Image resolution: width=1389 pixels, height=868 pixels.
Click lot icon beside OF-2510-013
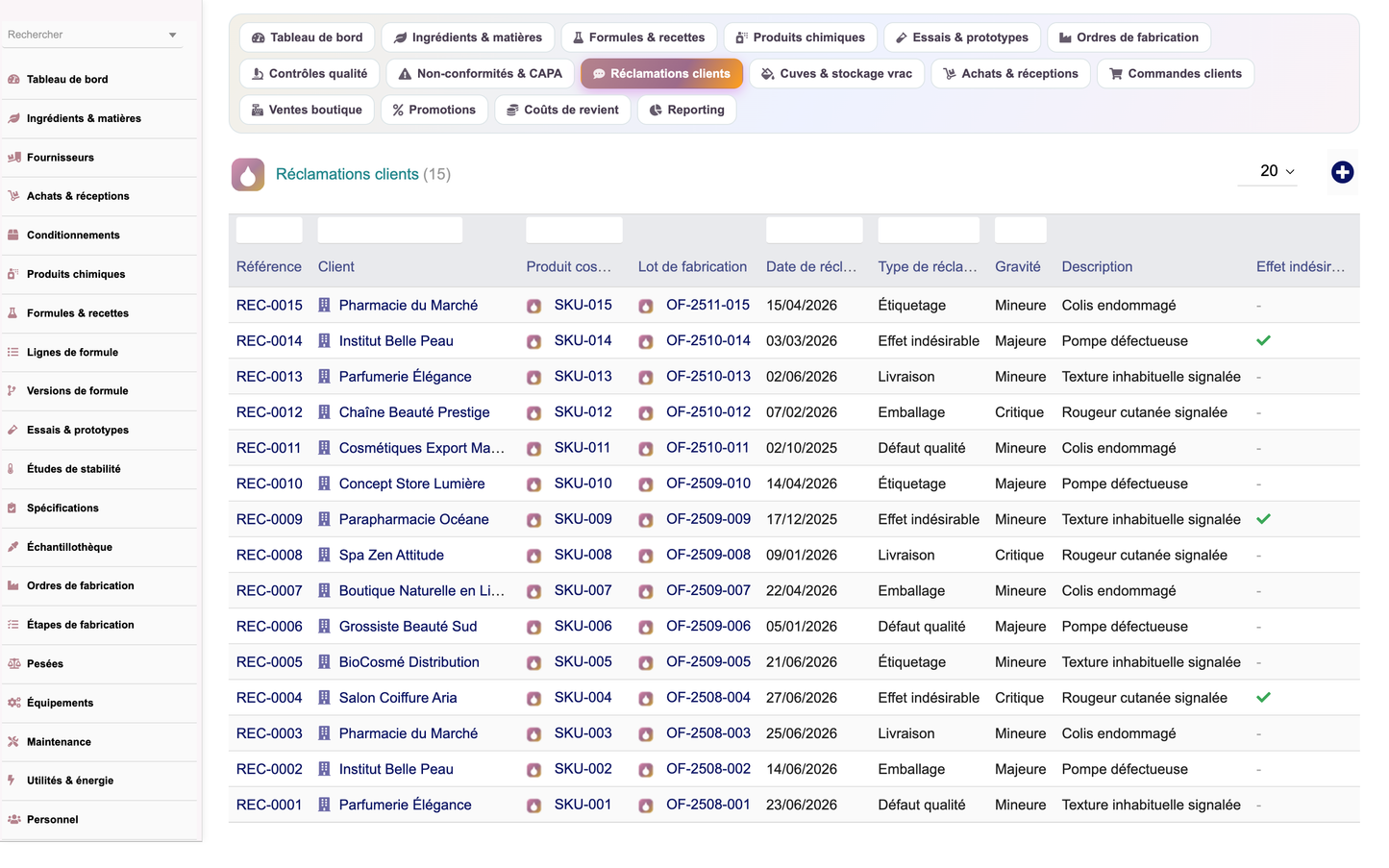pyautogui.click(x=646, y=378)
